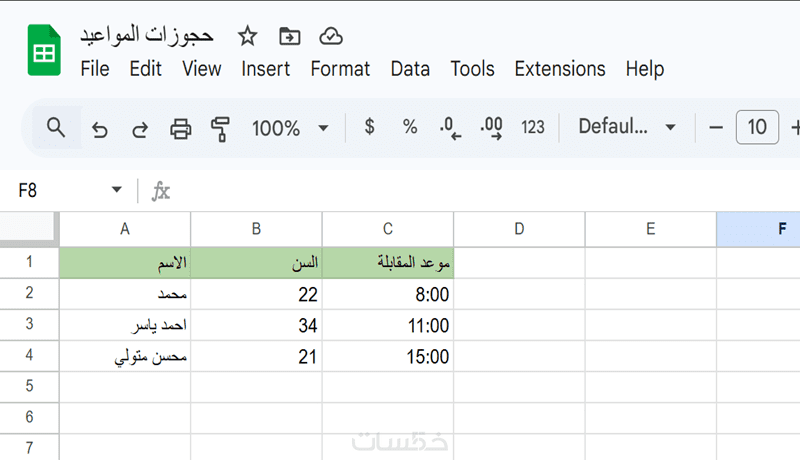This screenshot has height=460, width=800.
Task: Apply percent format to selection
Action: tap(410, 127)
